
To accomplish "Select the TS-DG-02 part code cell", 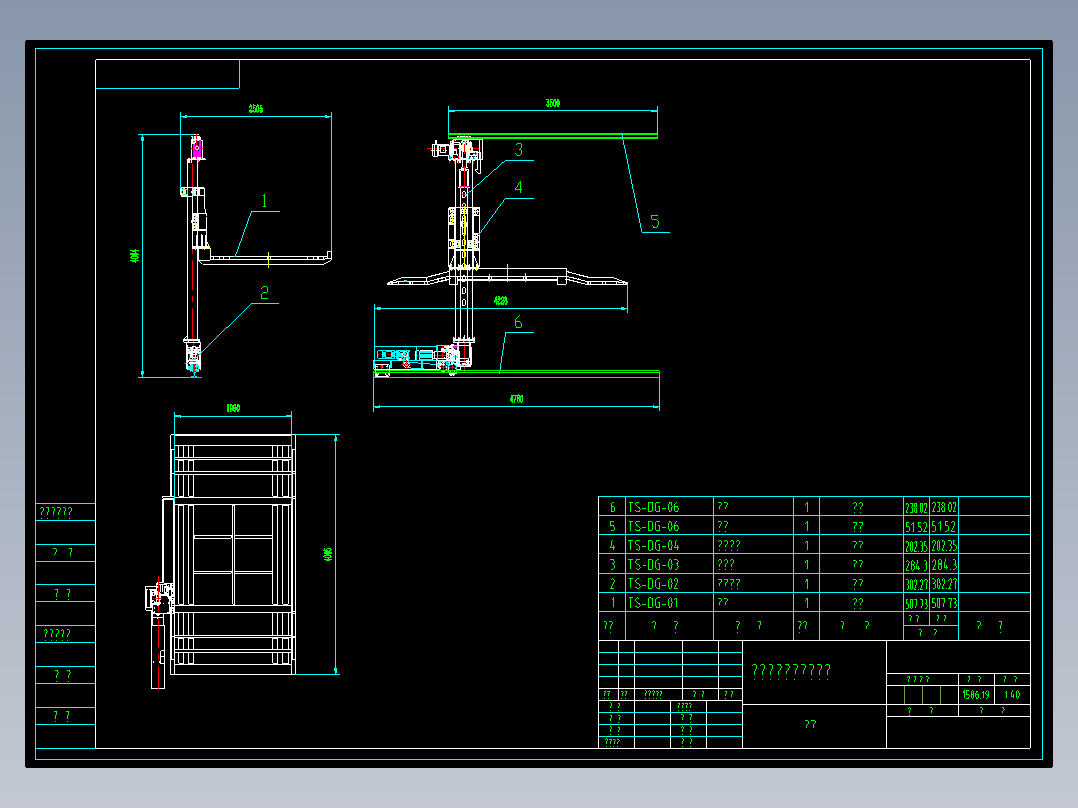I will 653,584.
